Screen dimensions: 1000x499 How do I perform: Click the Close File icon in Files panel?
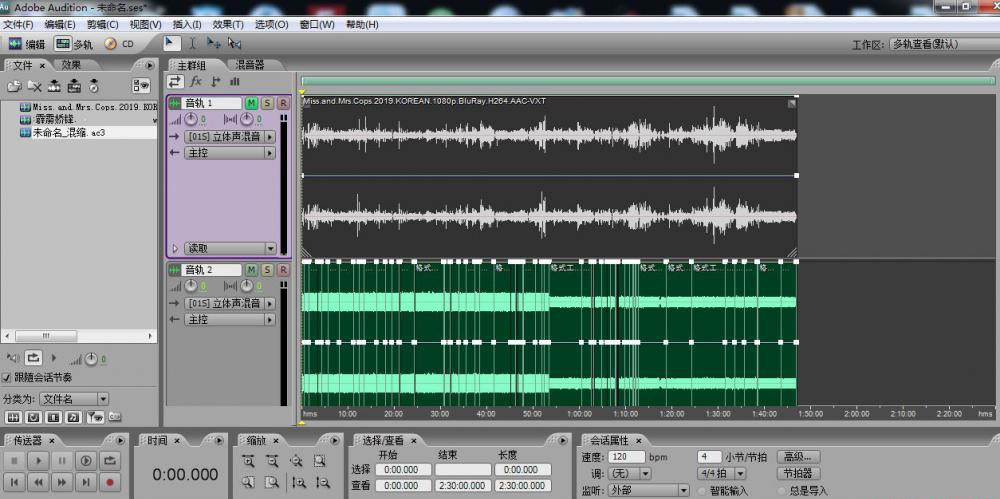pyautogui.click(x=34, y=86)
